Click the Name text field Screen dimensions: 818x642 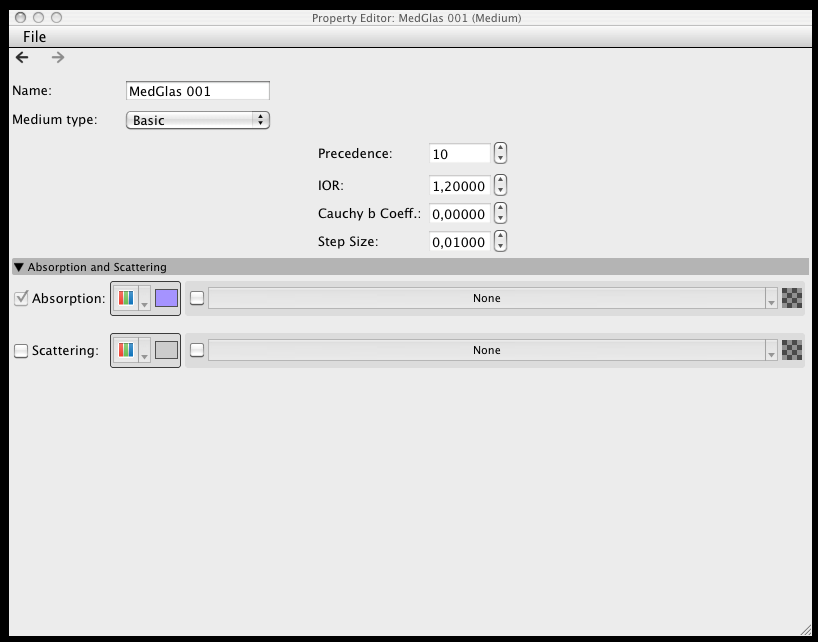pyautogui.click(x=198, y=91)
